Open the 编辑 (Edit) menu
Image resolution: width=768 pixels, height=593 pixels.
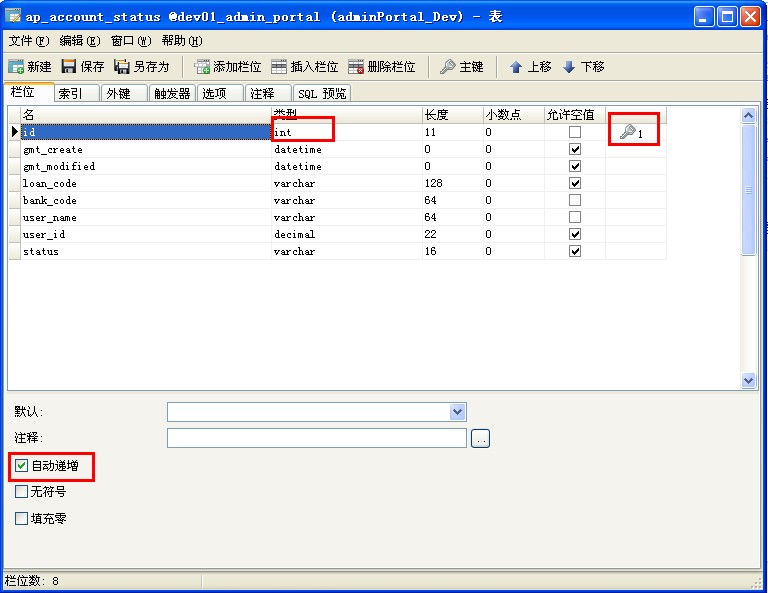79,41
